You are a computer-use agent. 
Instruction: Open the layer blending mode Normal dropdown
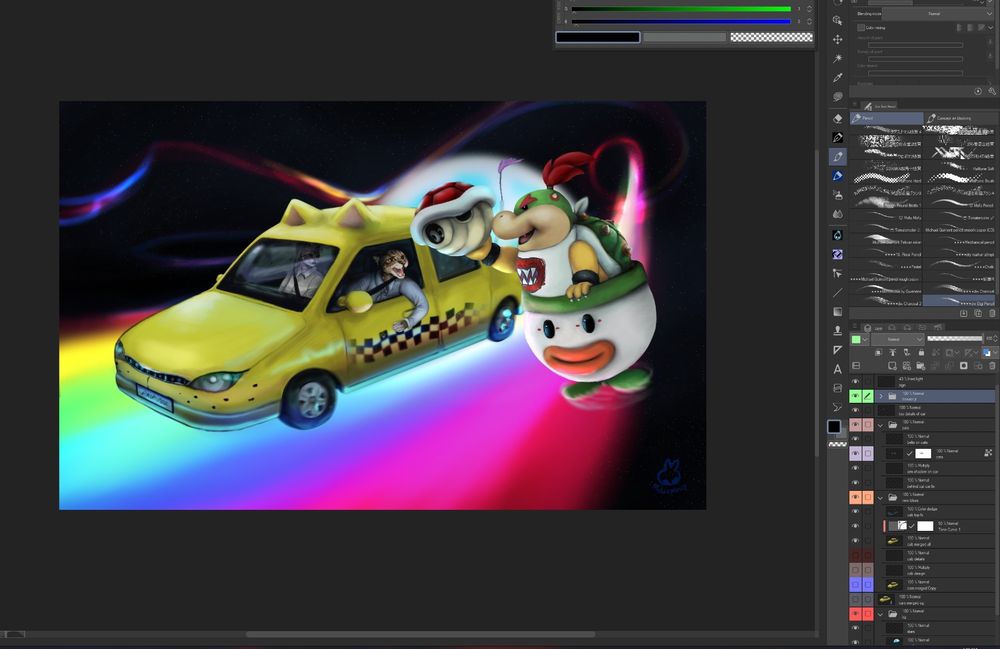[897, 339]
